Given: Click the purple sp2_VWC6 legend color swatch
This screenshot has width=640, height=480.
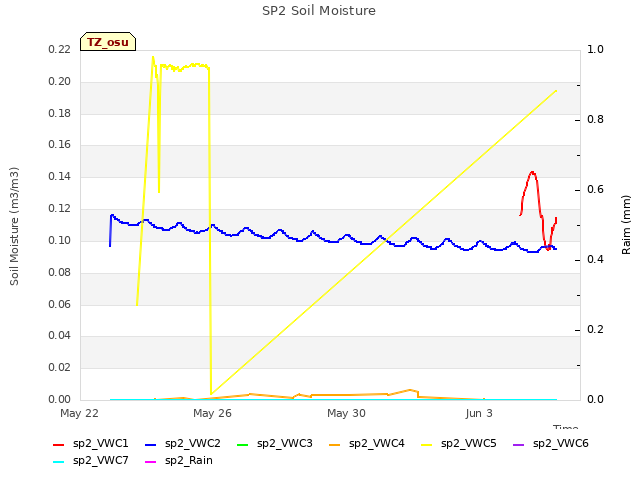Looking at the screenshot, I should 518,444.
